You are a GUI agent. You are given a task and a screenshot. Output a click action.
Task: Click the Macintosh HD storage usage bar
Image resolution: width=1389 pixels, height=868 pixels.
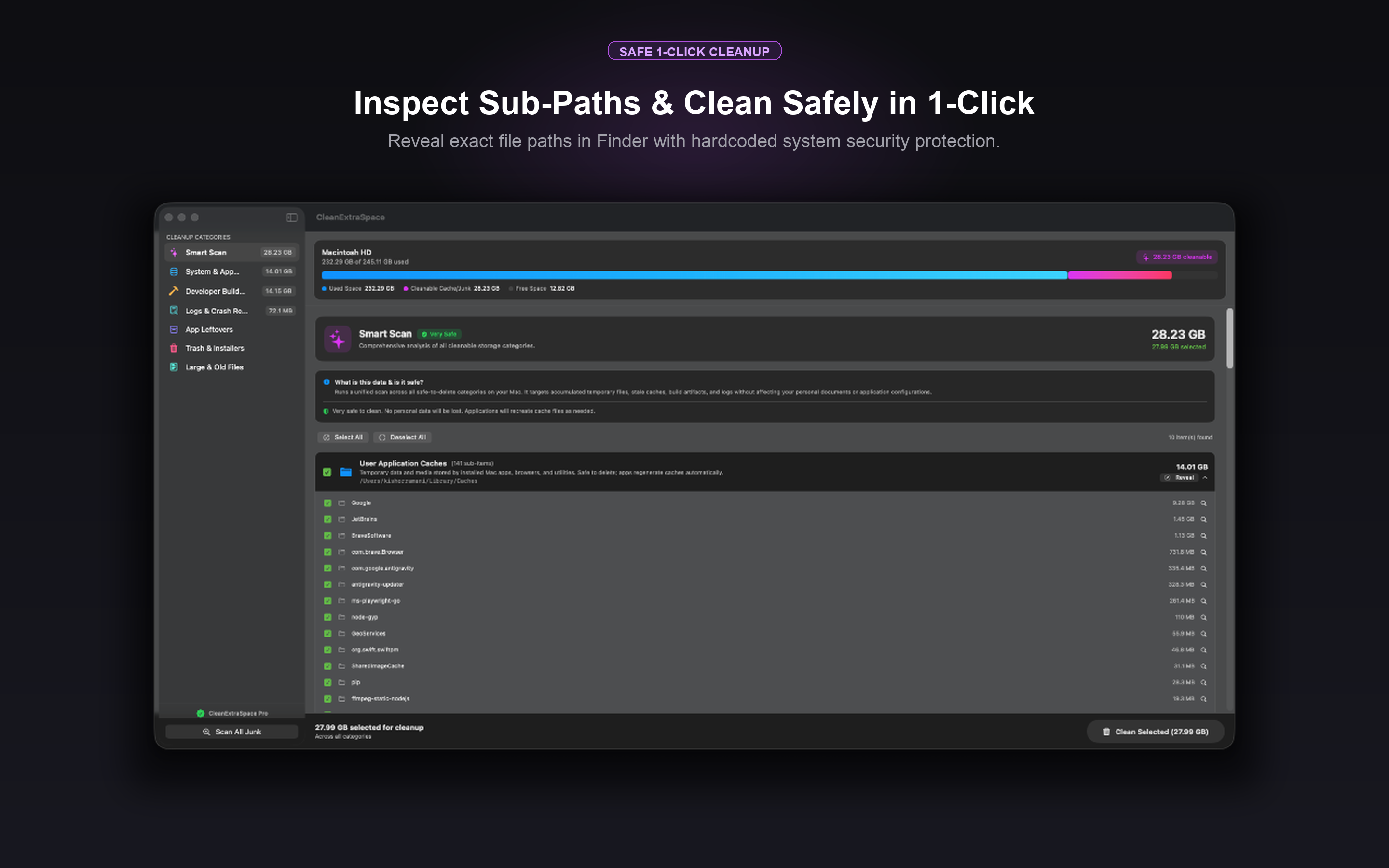point(769,275)
